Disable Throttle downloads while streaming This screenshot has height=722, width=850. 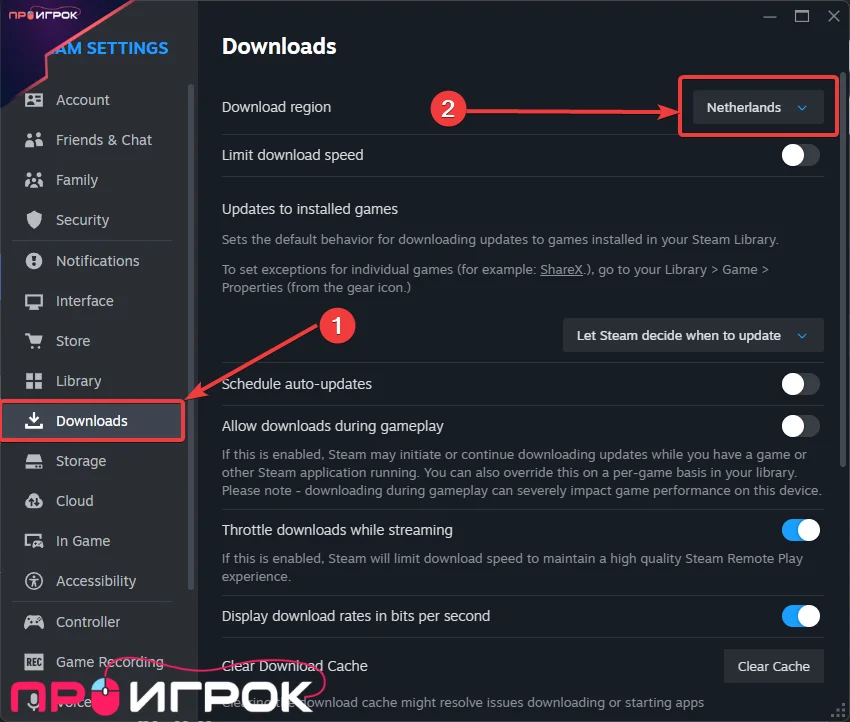(800, 530)
